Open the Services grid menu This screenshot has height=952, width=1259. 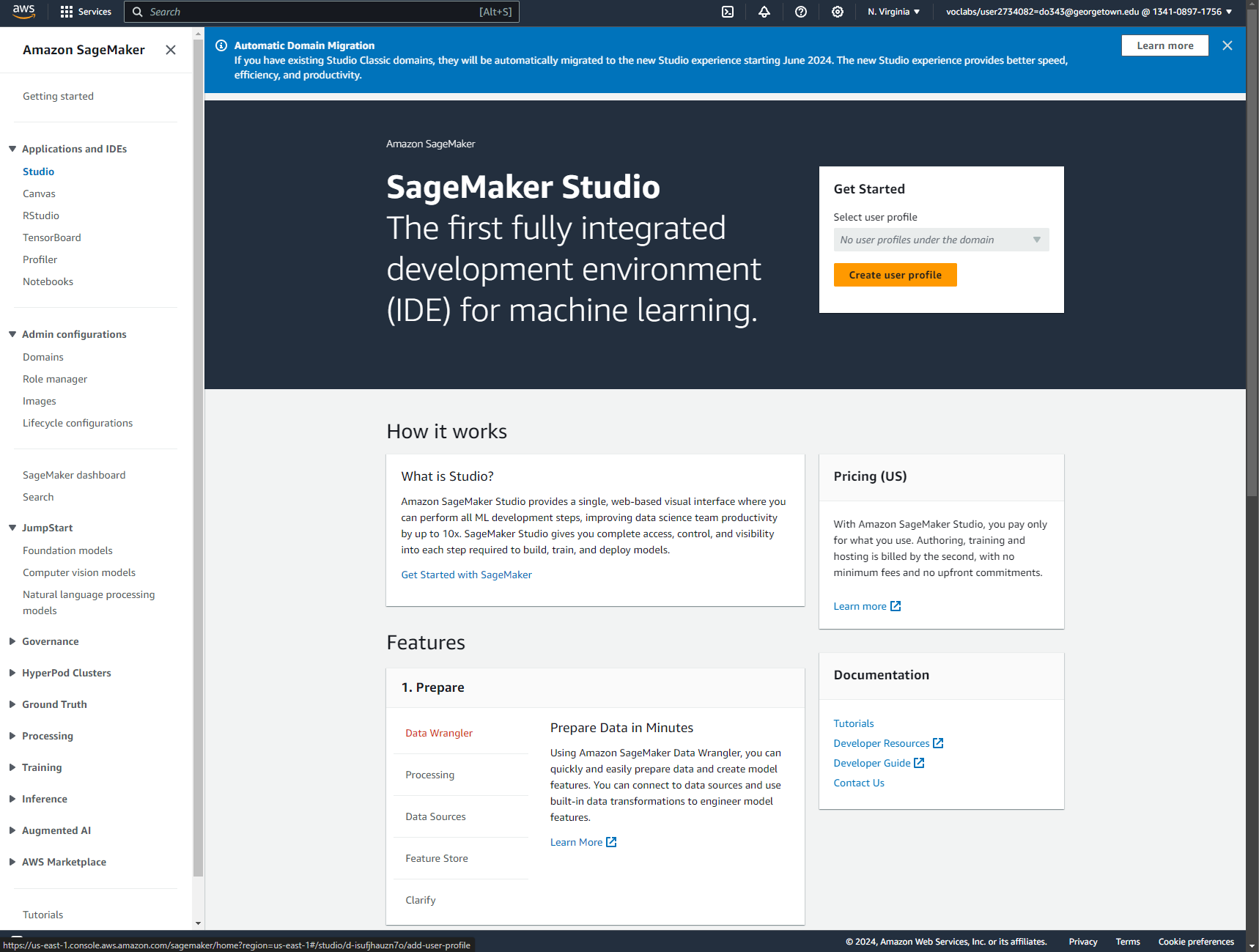[x=86, y=12]
